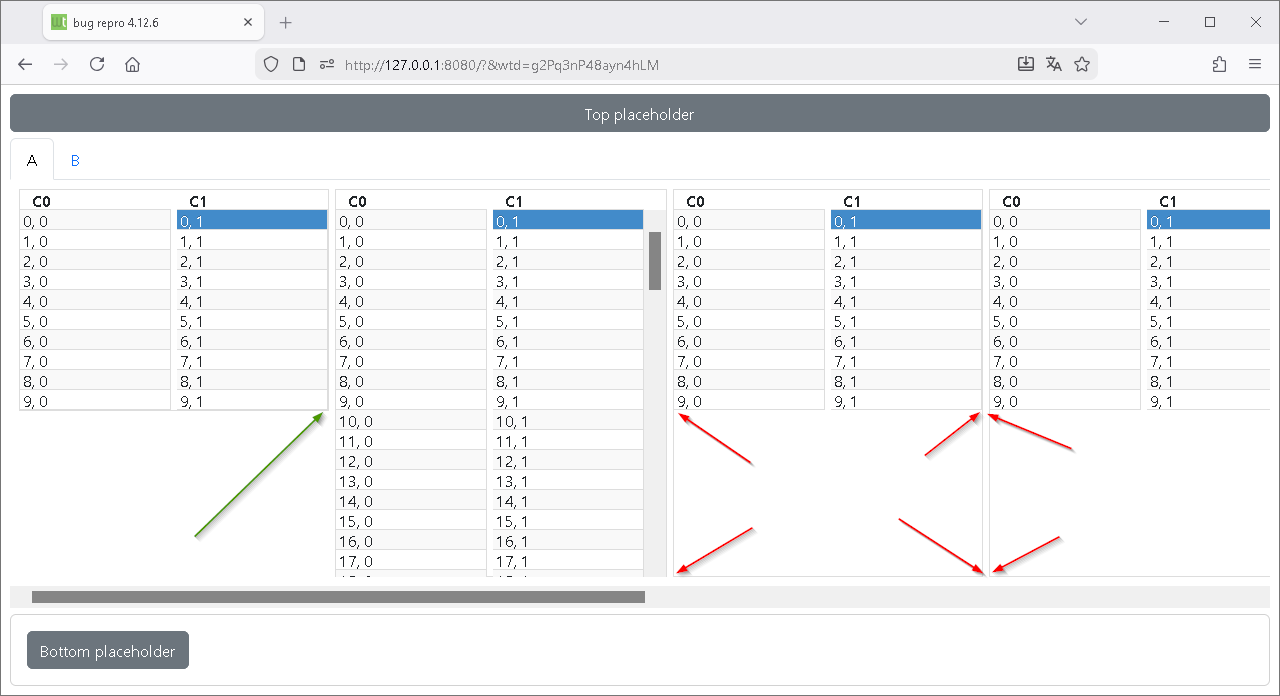
Task: Open the tracking protection shield icon
Action: (x=271, y=64)
